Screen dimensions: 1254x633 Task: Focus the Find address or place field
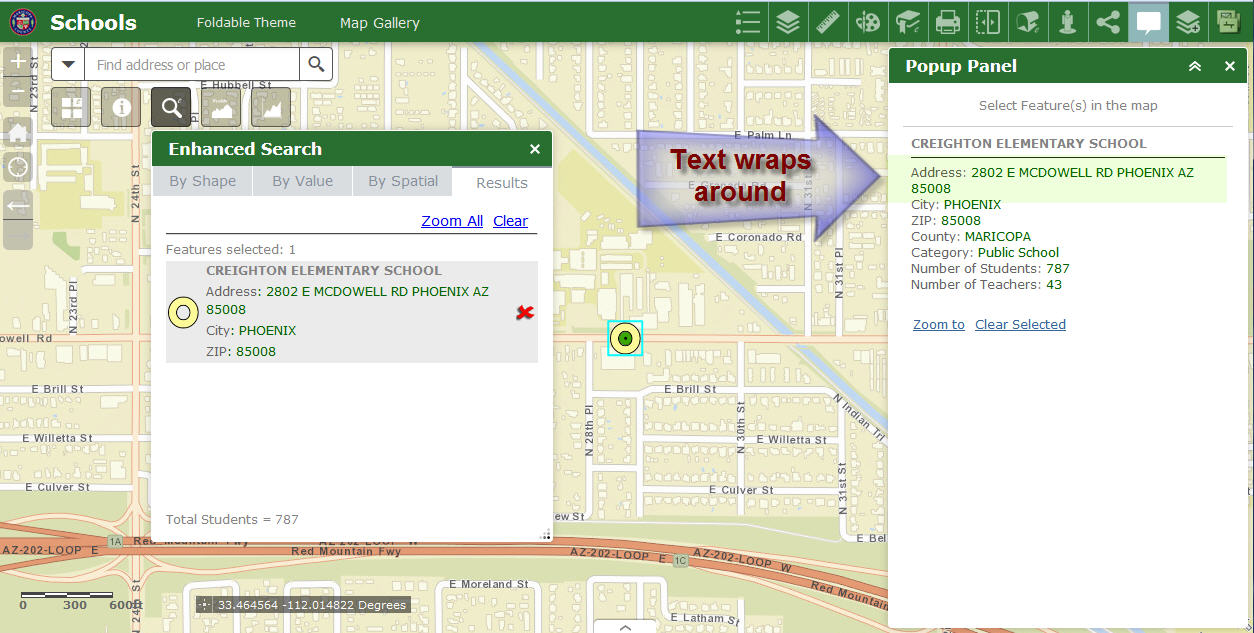(192, 65)
